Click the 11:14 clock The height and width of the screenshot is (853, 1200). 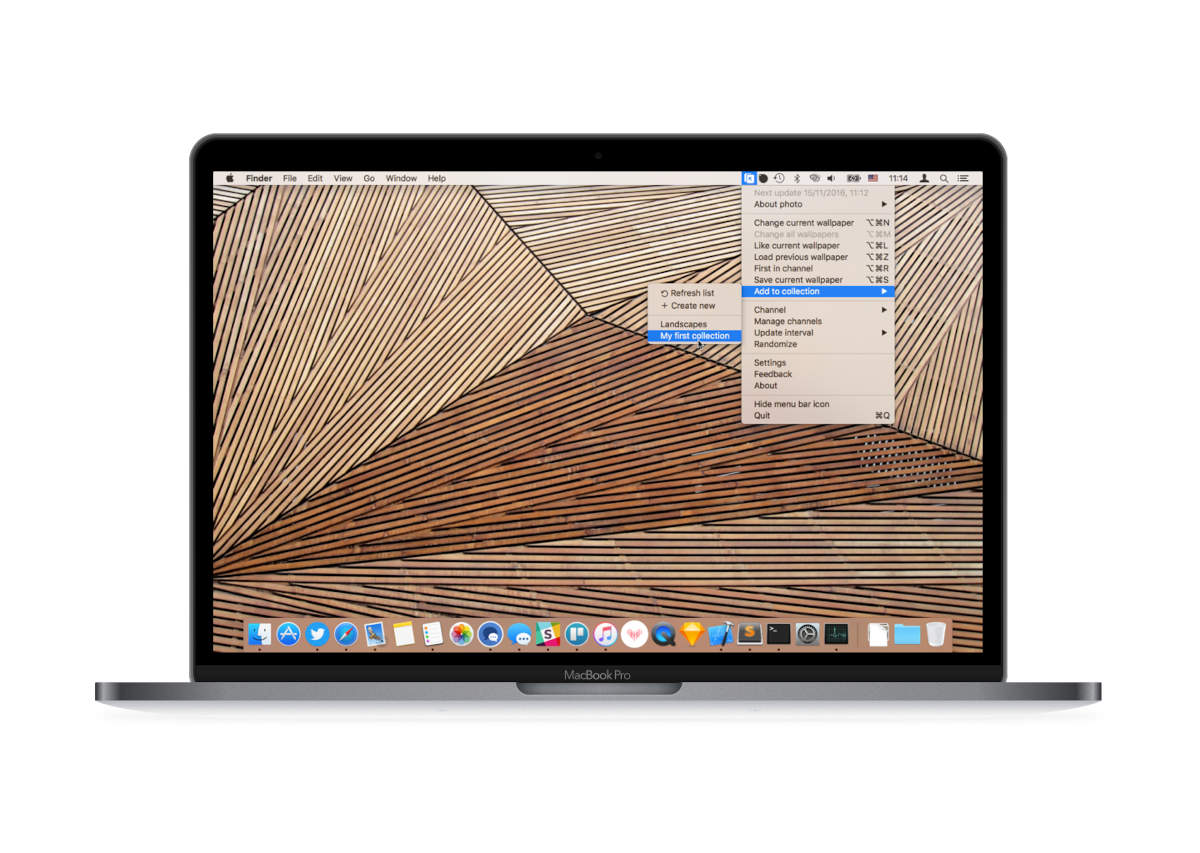point(898,178)
